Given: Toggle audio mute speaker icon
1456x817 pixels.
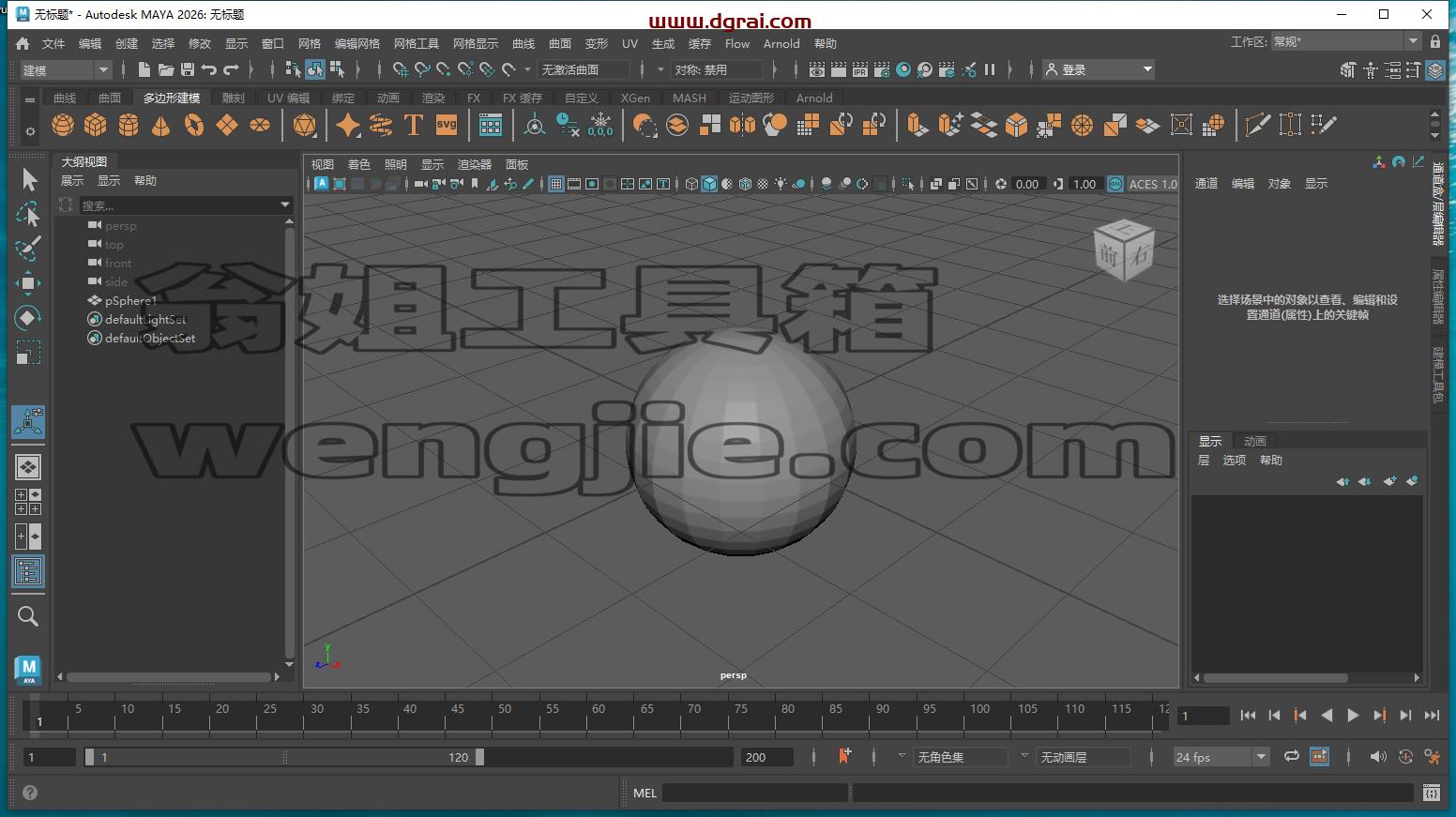Looking at the screenshot, I should click(x=1377, y=756).
